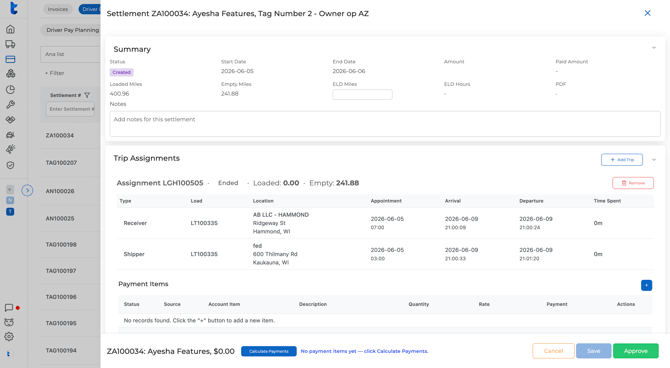Click the Cancel button
This screenshot has width=670, height=368.
(553, 351)
